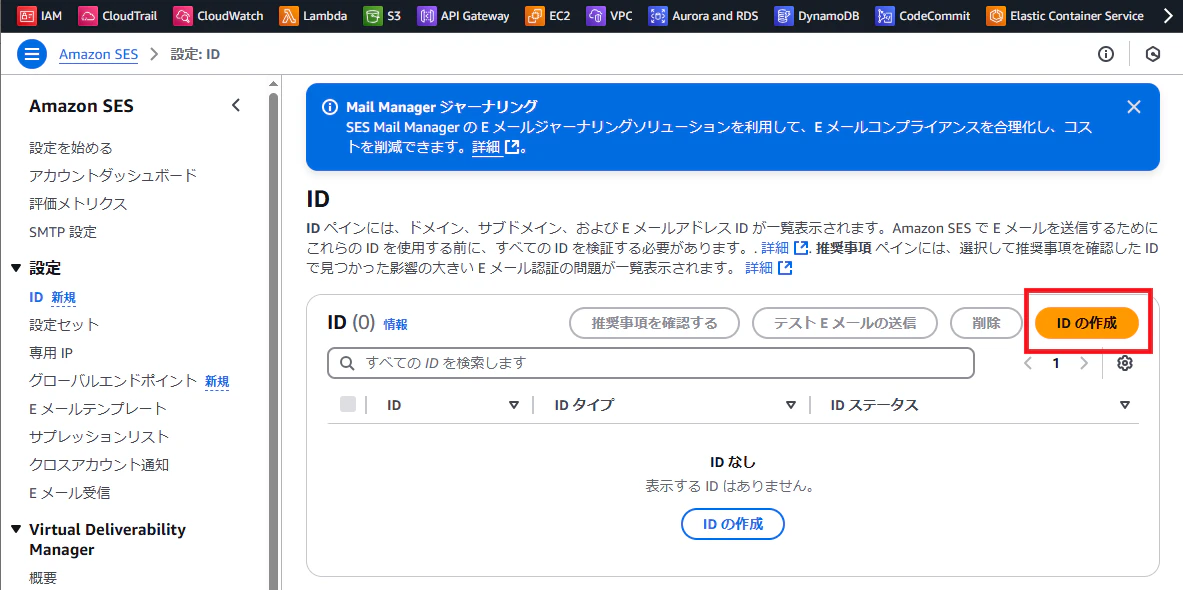Screen dimensions: 1183x590
Task: Open サプレッションリスト in sidebar
Action: click(x=99, y=437)
